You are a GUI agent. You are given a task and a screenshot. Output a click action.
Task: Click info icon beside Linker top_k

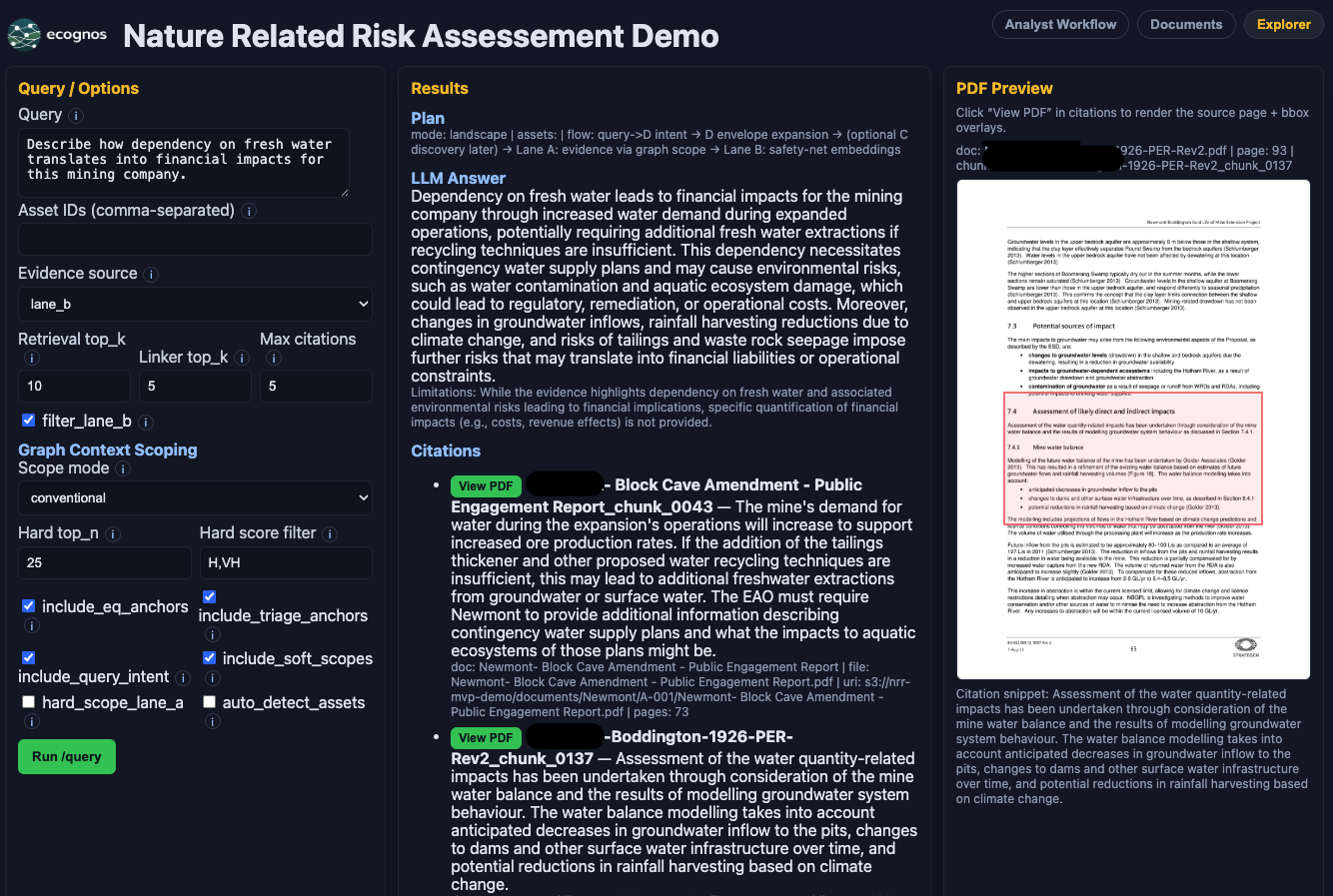point(242,358)
